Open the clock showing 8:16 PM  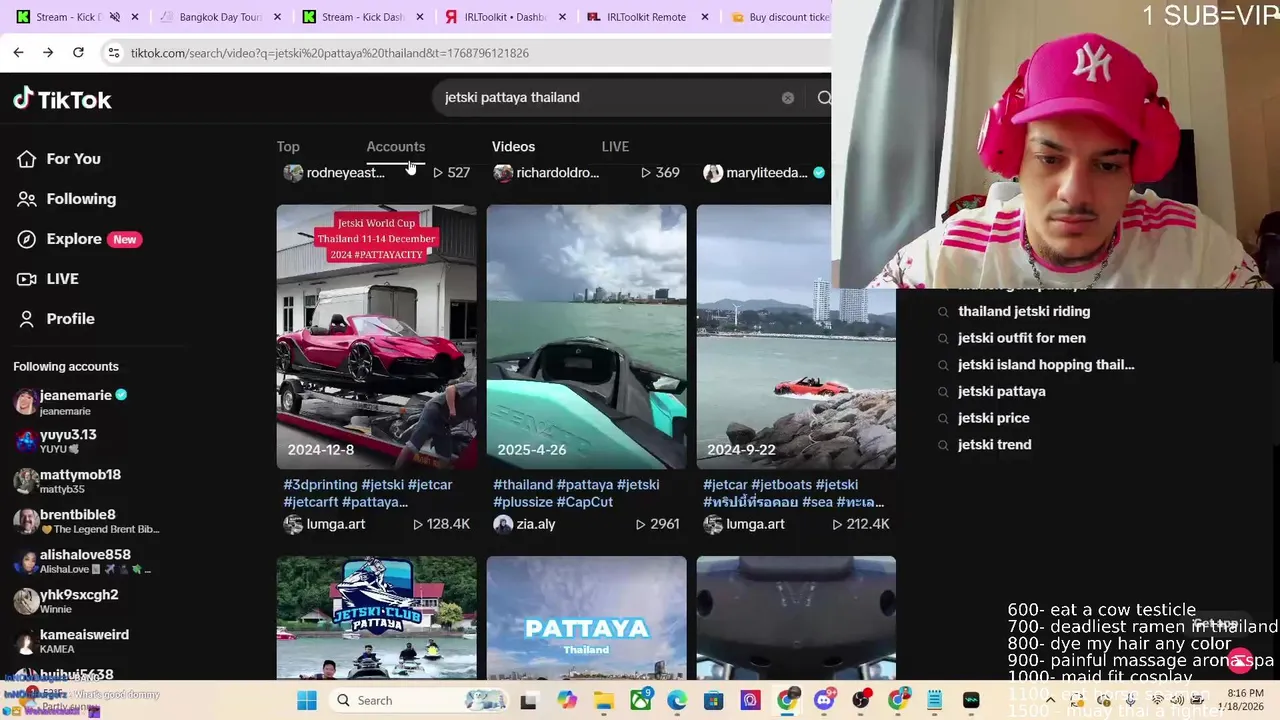tap(1244, 700)
